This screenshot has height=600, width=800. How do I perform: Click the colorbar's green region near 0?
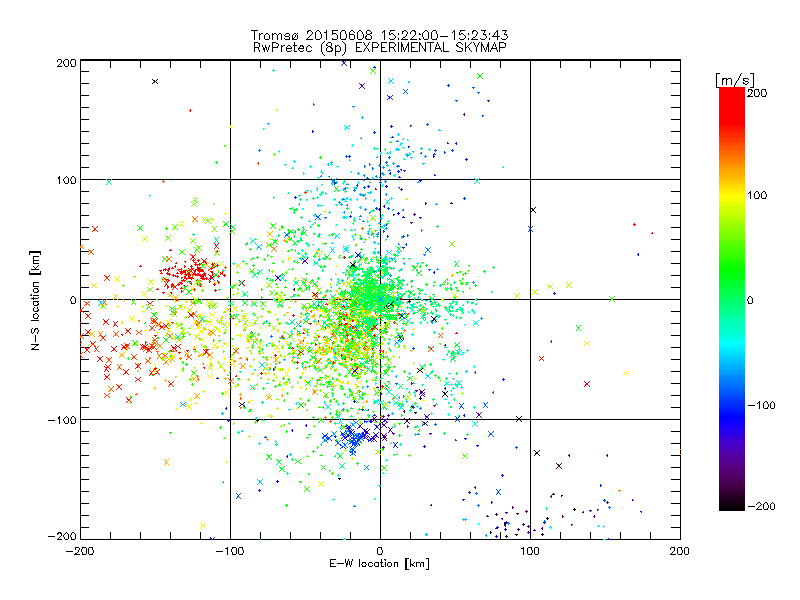tap(732, 293)
